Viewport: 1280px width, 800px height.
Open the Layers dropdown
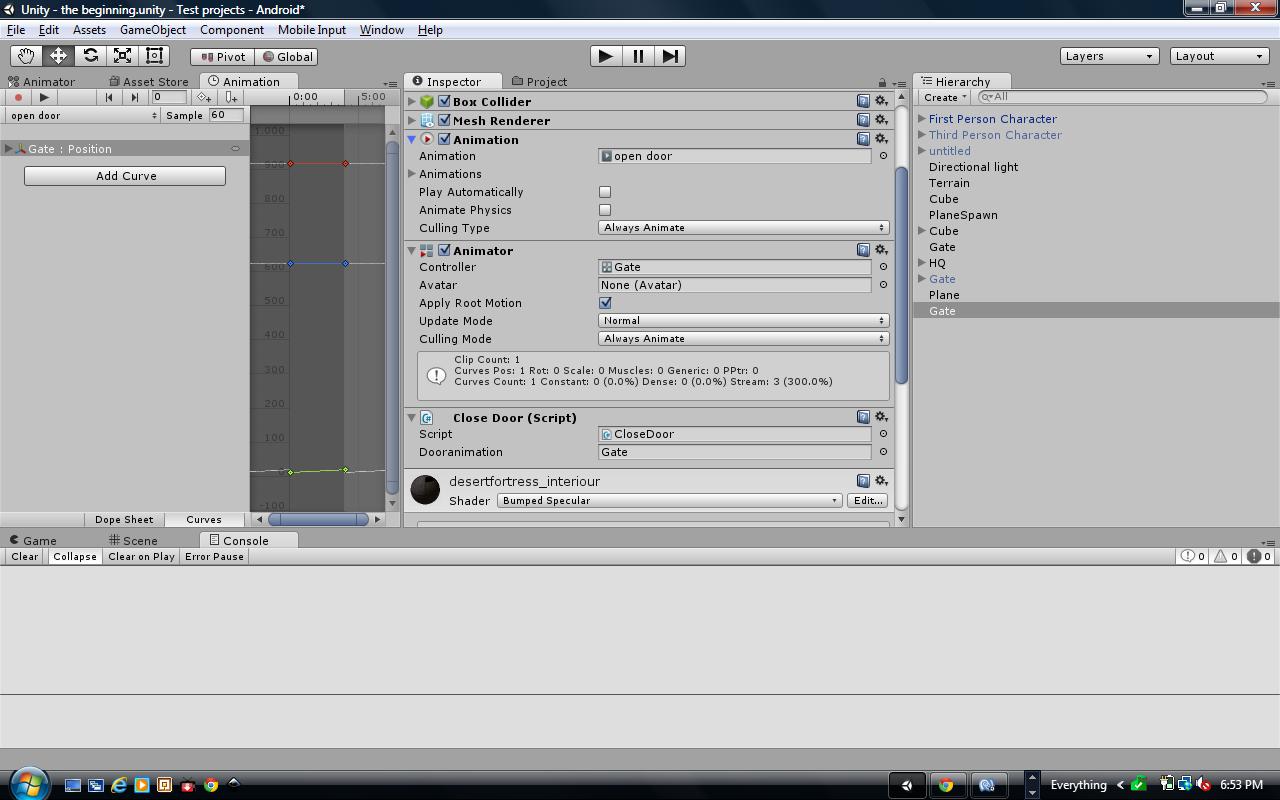[1109, 56]
